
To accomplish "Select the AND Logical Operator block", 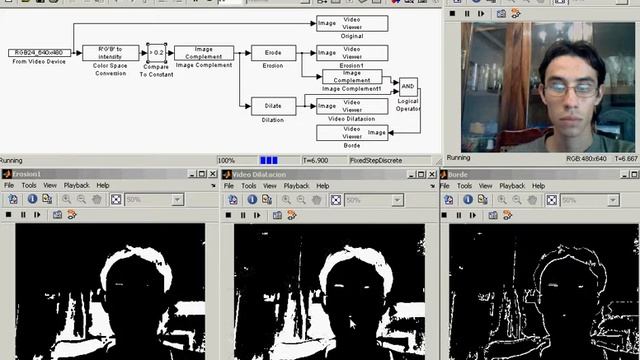I will [x=408, y=87].
